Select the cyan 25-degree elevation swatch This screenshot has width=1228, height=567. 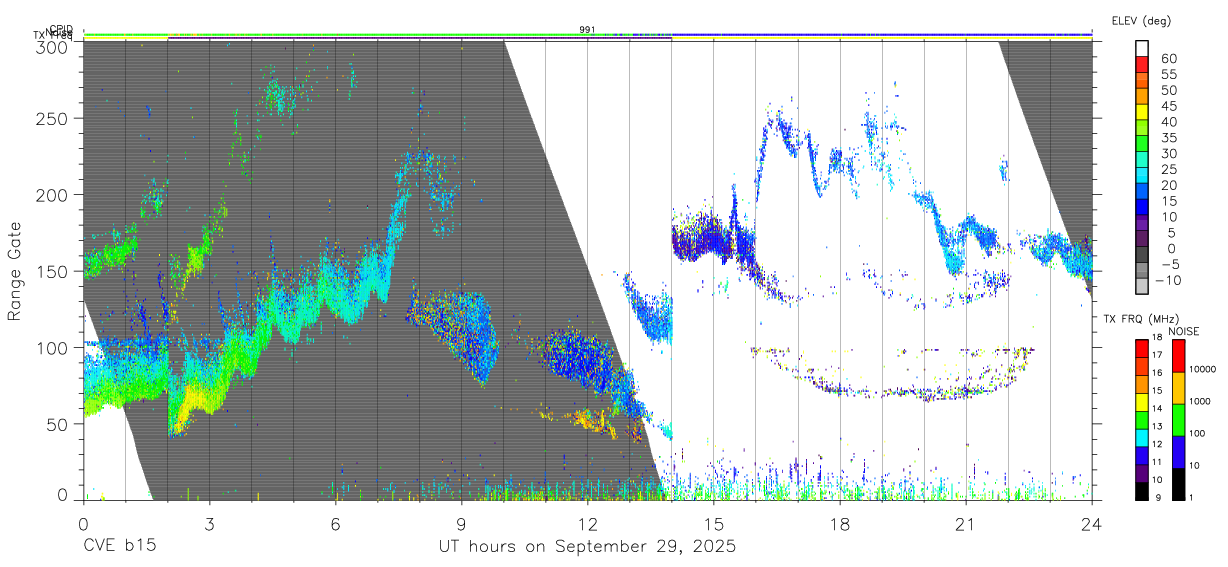tap(1143, 174)
